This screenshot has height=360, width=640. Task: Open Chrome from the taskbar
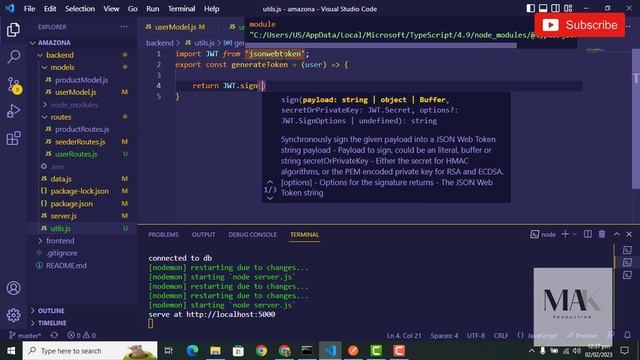coord(261,351)
